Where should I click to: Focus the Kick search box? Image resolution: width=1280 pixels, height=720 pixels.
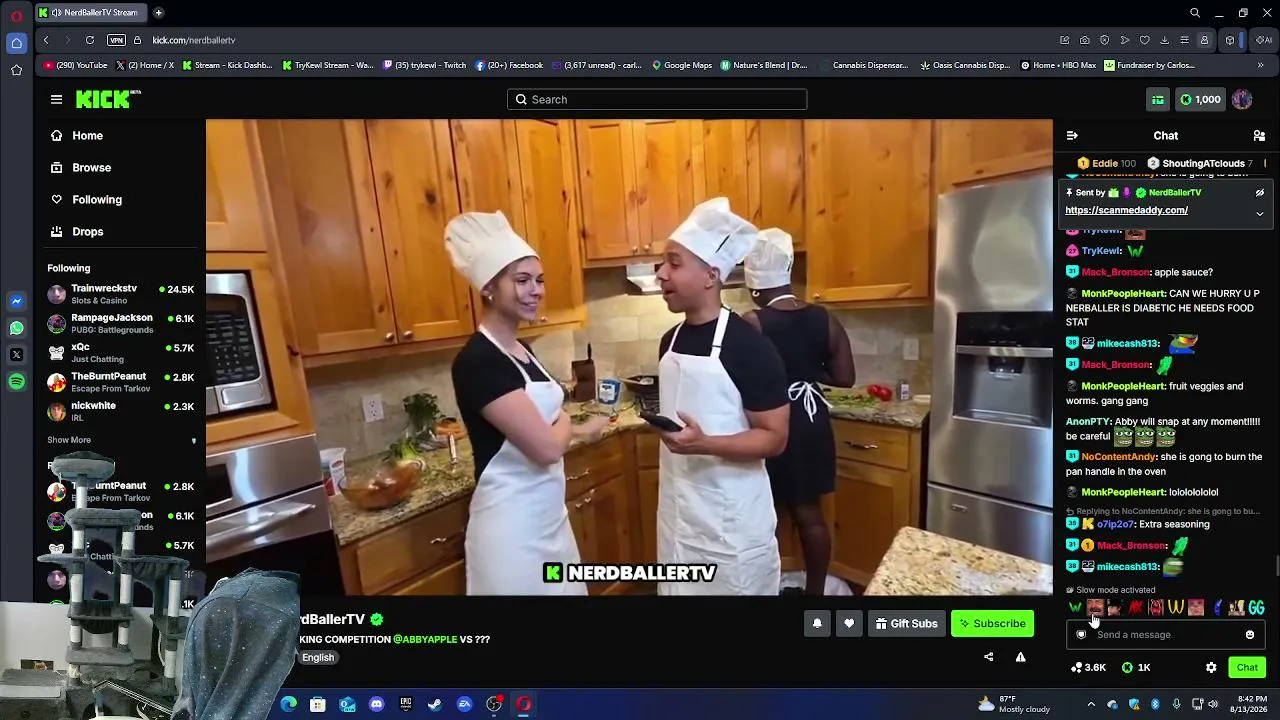point(657,99)
